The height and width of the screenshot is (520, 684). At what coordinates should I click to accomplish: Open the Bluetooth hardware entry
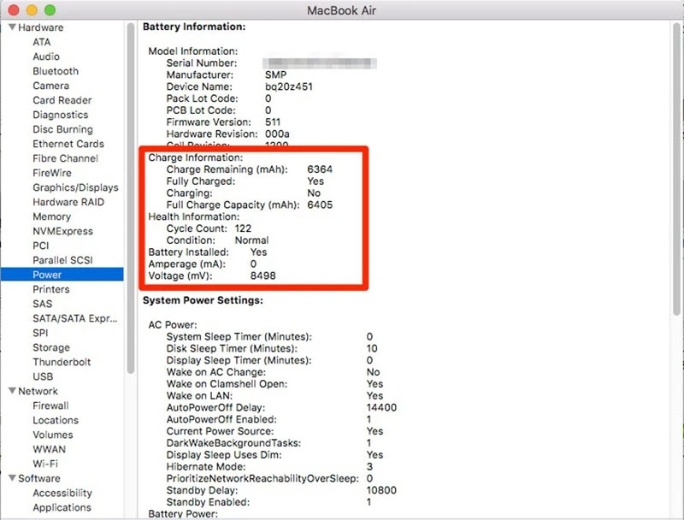(55, 71)
